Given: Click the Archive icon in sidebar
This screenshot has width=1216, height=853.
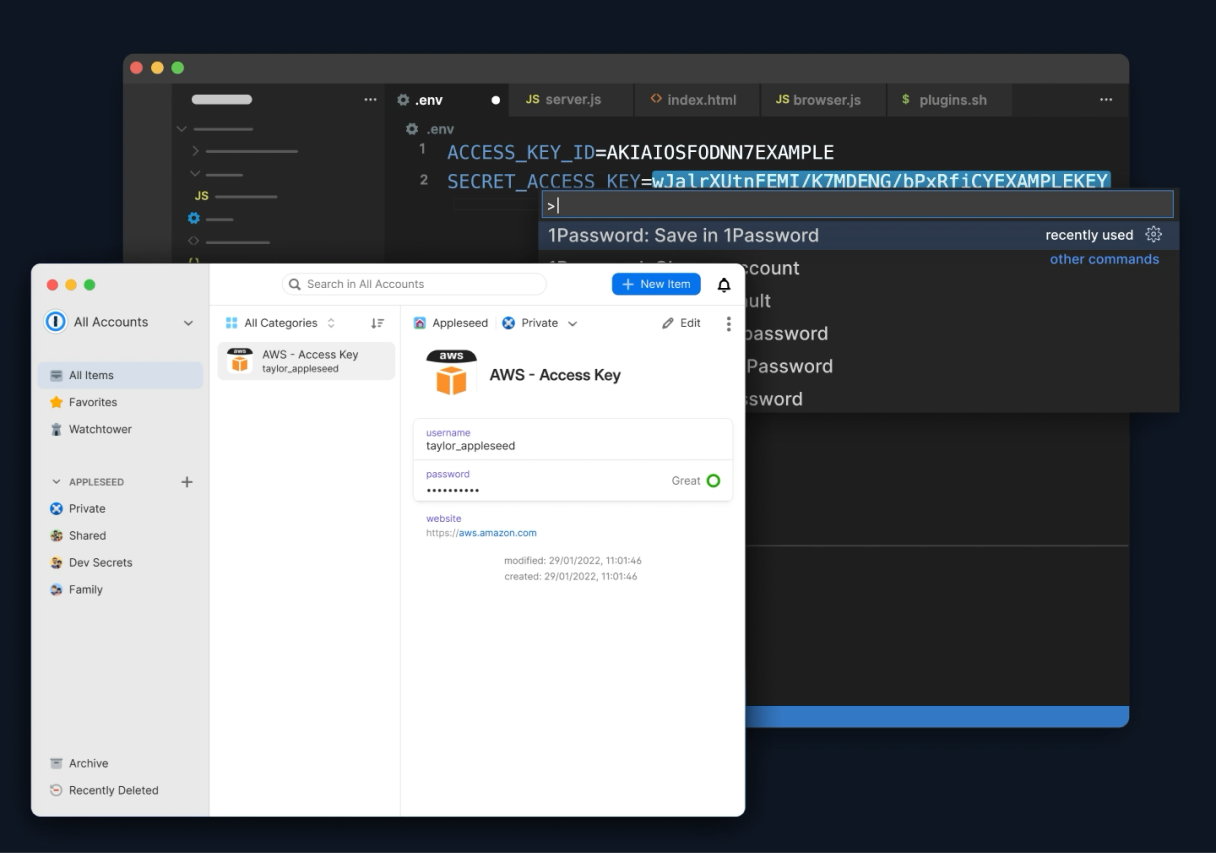Looking at the screenshot, I should point(56,763).
